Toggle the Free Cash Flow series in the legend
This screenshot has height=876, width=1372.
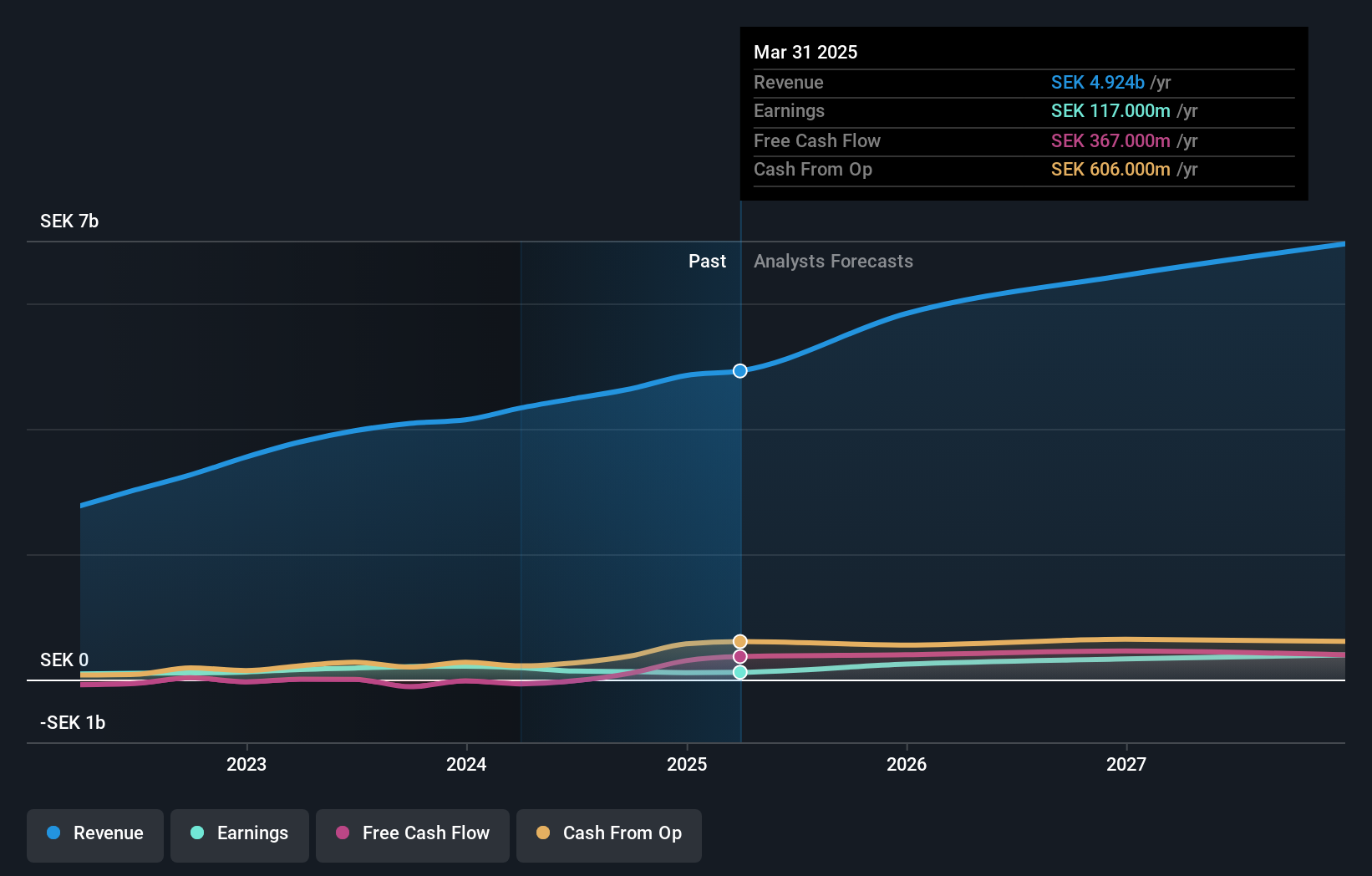click(x=413, y=834)
